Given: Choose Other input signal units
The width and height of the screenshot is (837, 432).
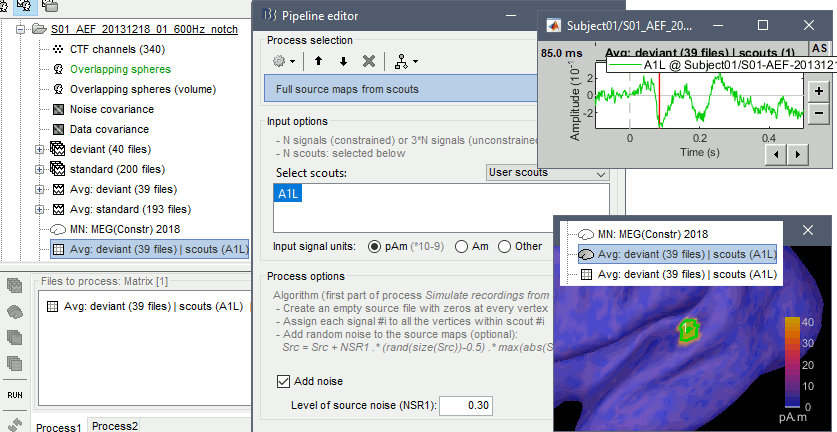Looking at the screenshot, I should (x=505, y=247).
